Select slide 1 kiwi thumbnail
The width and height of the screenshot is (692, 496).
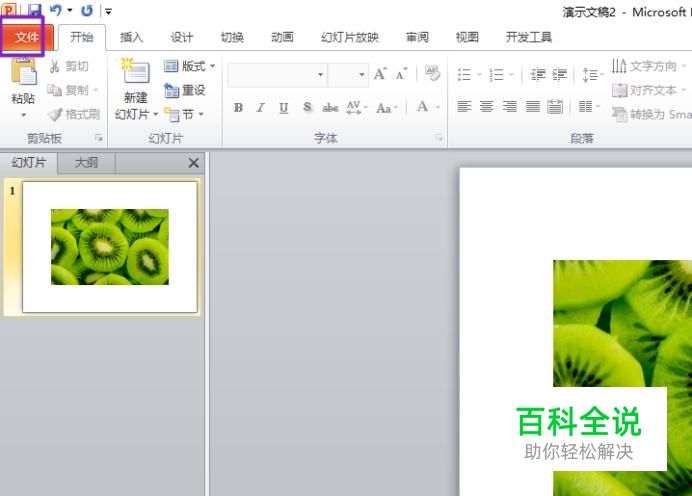[x=110, y=247]
